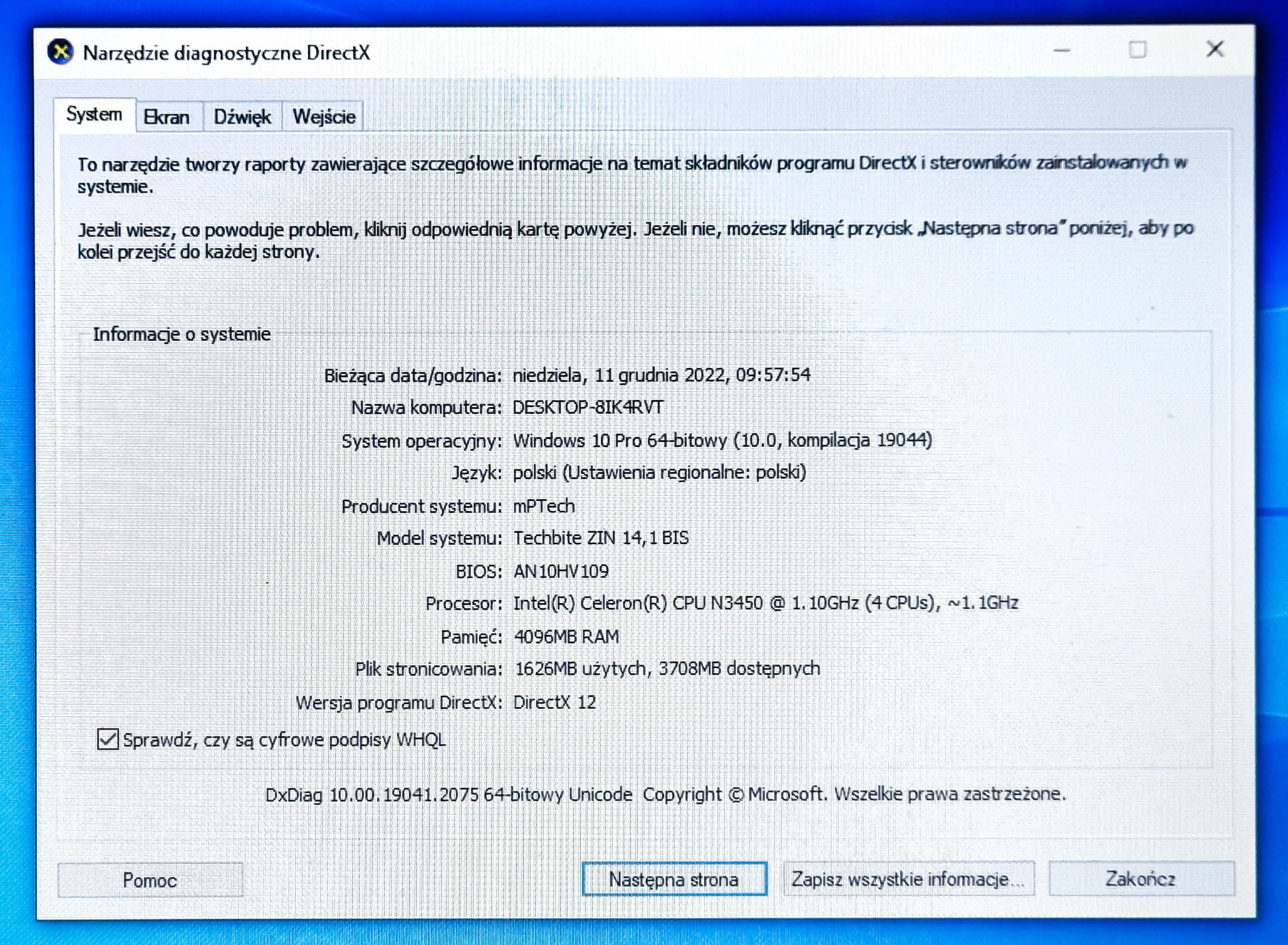Click the 'Plik stronicowania:' label

click(x=428, y=669)
